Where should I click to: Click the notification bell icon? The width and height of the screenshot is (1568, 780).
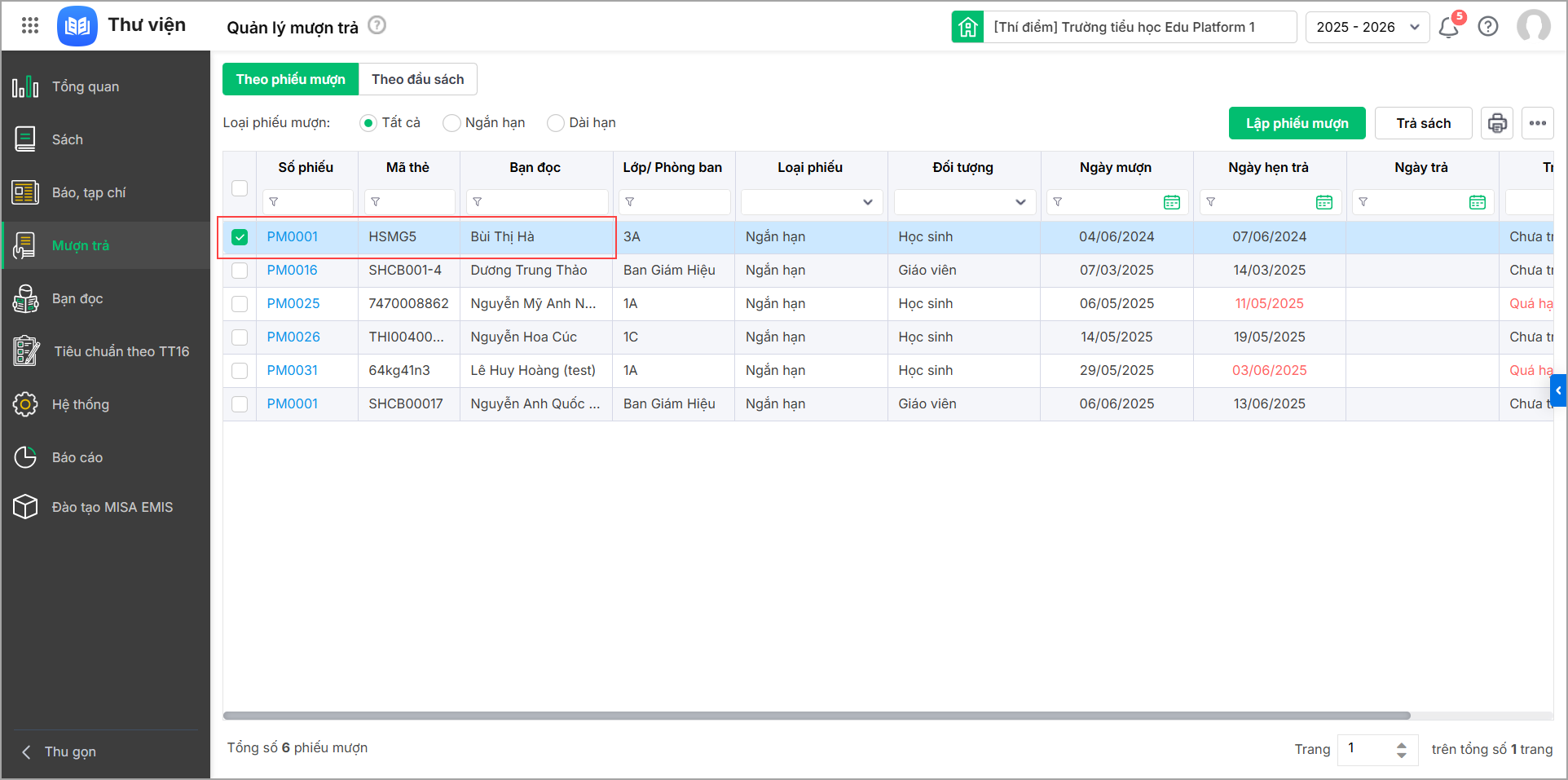pyautogui.click(x=1448, y=27)
